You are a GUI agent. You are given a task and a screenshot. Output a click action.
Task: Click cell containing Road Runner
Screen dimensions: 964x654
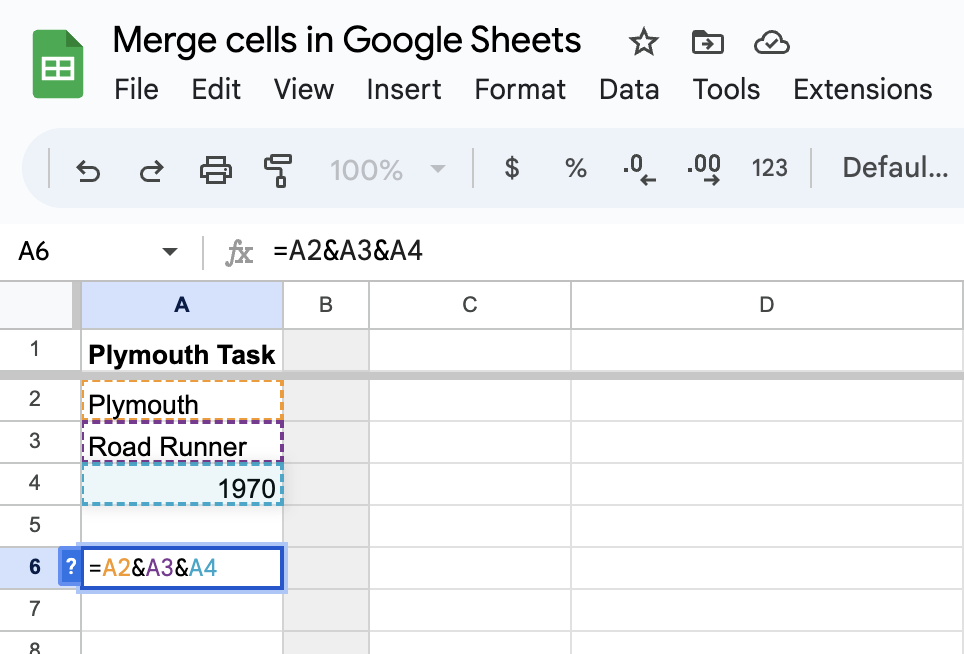pyautogui.click(x=182, y=442)
